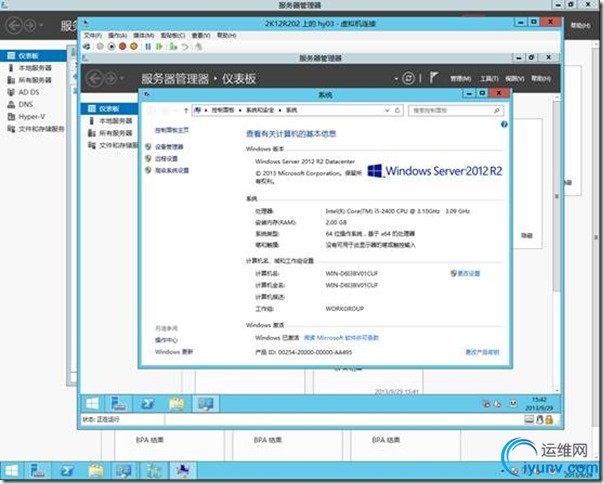604x484 pixels.
Task: Click the red Shut Down VM icon
Action: tap(122, 47)
